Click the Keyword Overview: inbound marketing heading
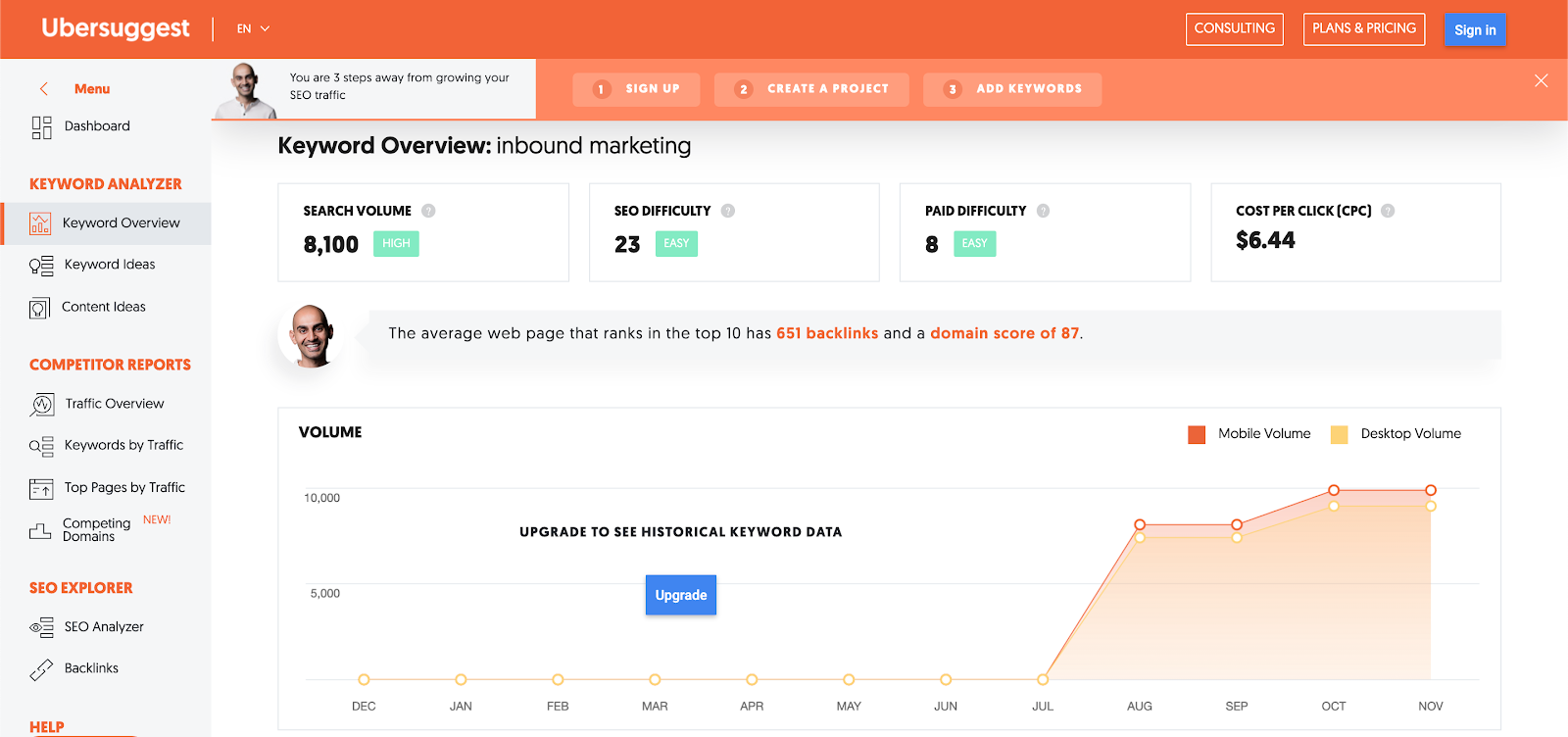The width and height of the screenshot is (1568, 737). point(484,146)
